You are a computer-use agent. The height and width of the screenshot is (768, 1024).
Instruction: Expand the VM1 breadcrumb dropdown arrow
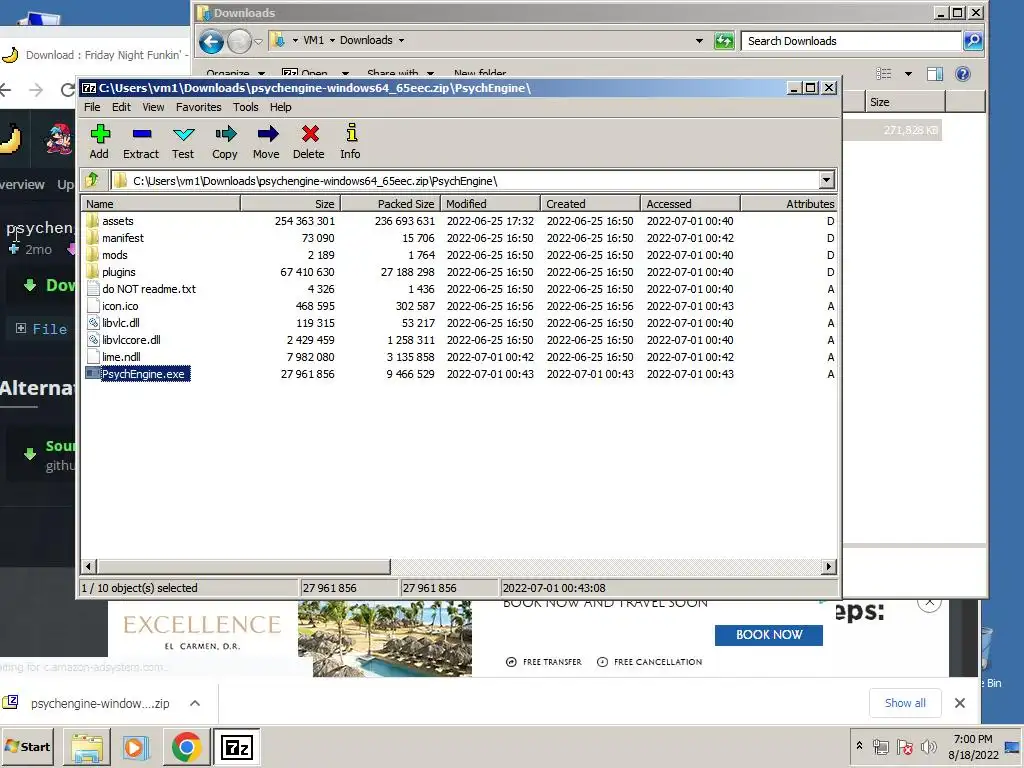pyautogui.click(x=332, y=40)
